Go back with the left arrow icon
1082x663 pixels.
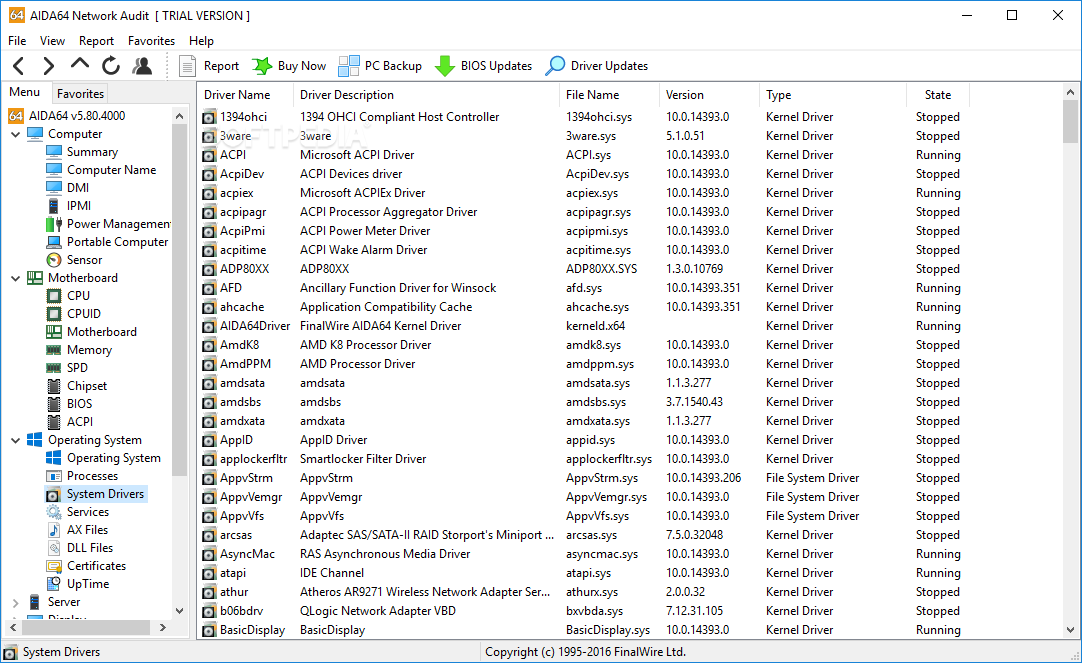coord(19,66)
